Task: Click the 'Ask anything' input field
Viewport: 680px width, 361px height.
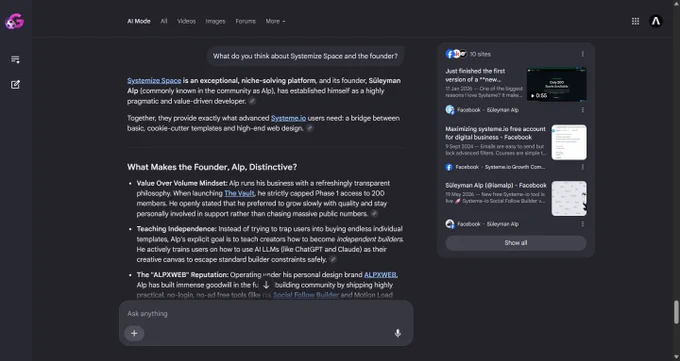Action: click(x=266, y=314)
